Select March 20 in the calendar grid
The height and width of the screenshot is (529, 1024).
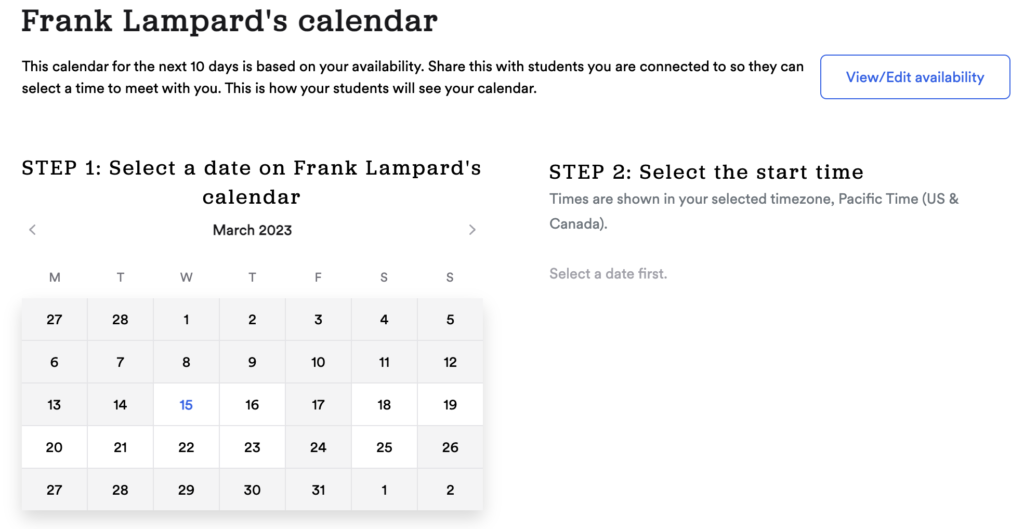click(54, 447)
